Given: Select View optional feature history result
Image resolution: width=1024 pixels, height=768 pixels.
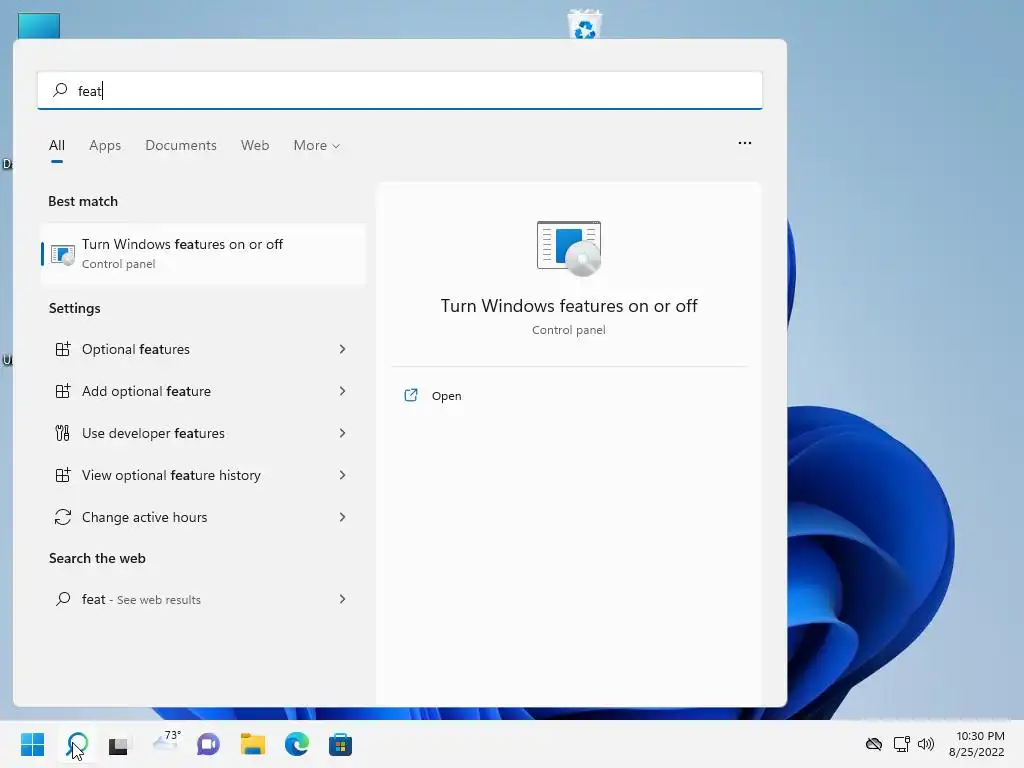Looking at the screenshot, I should [203, 475].
